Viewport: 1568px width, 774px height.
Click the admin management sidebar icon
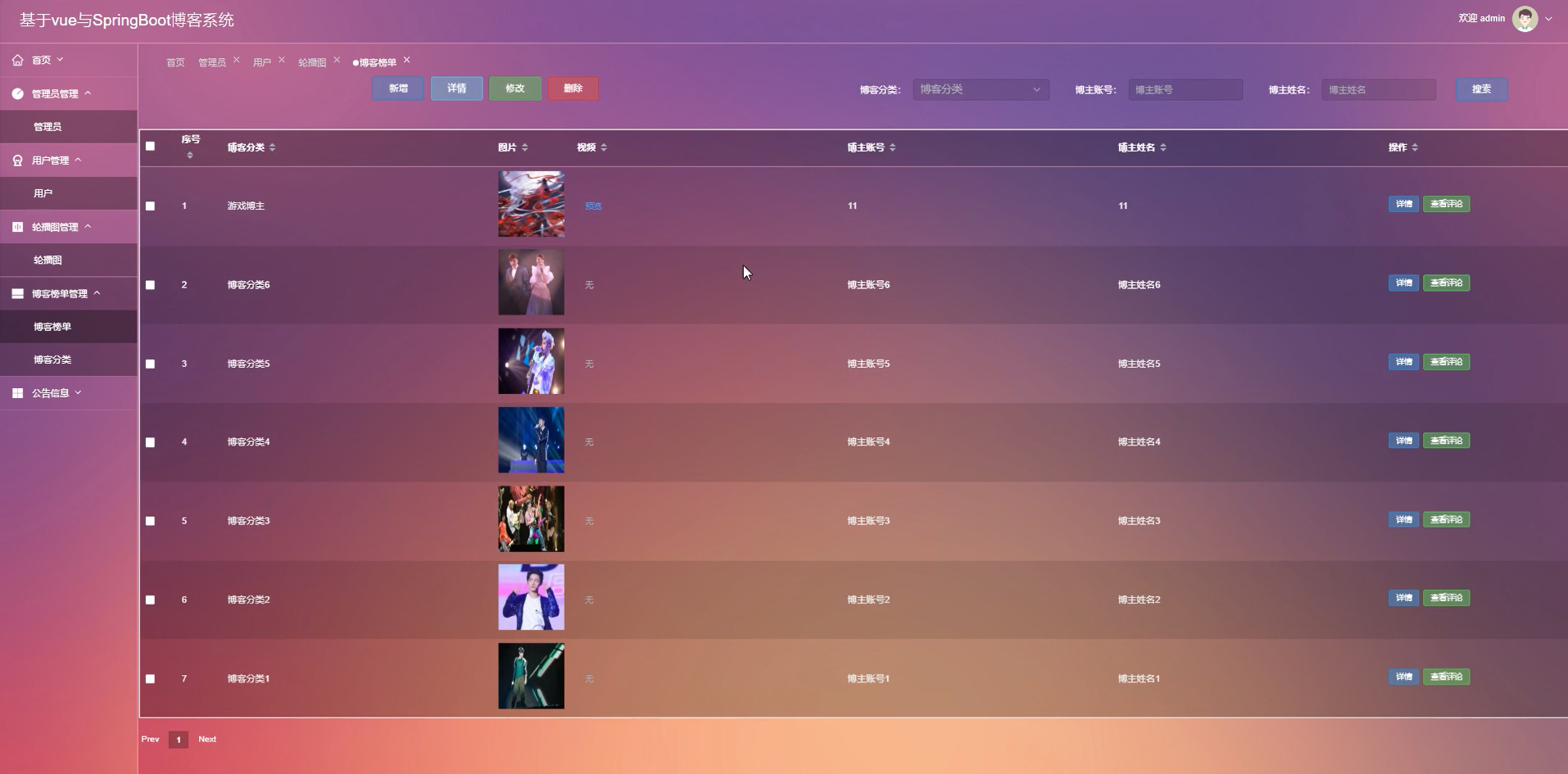pos(17,93)
